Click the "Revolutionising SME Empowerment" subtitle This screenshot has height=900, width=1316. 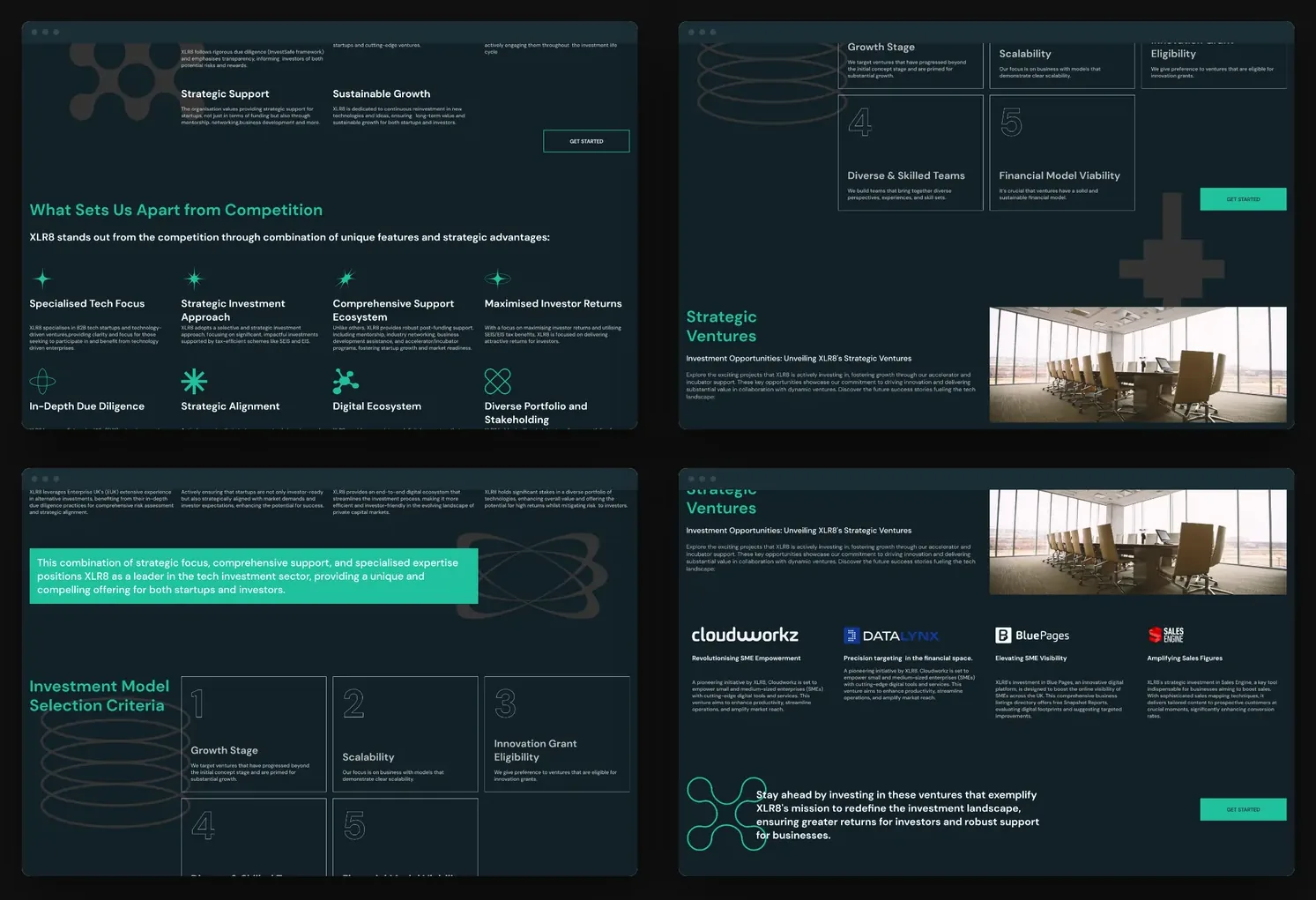(x=747, y=658)
